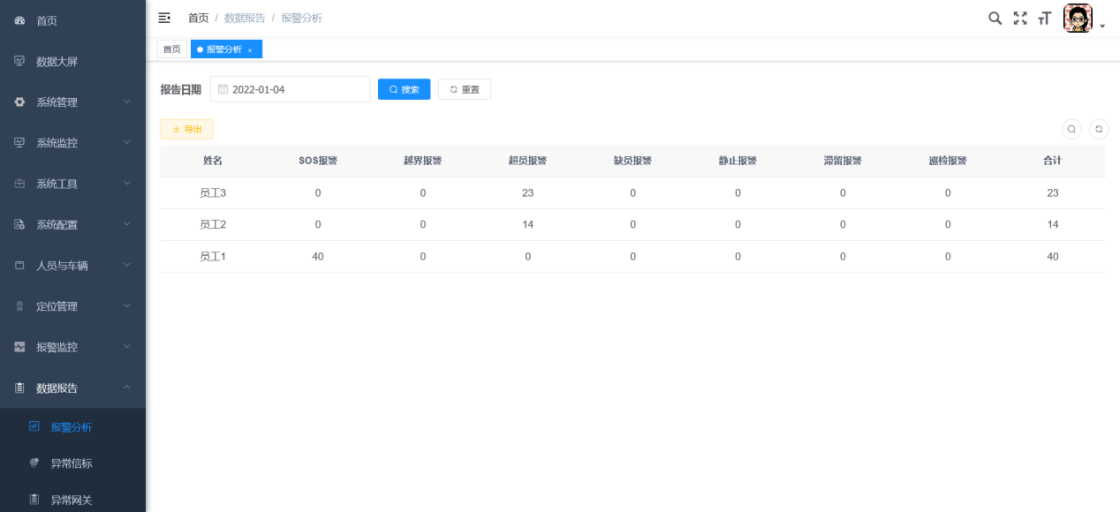Expand the 系统管理 menu
1120x512 pixels.
72,102
